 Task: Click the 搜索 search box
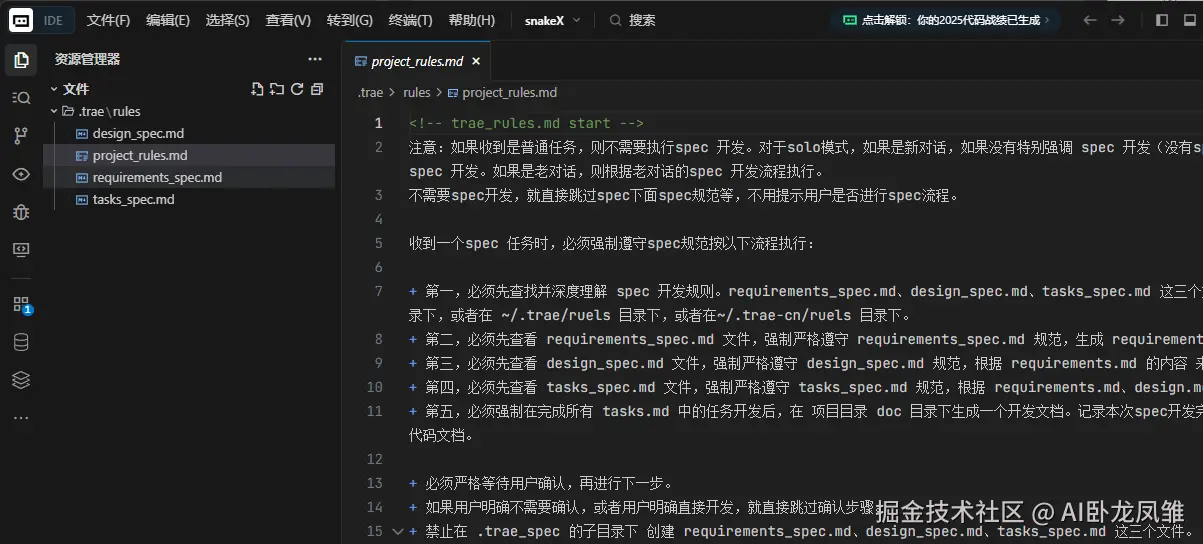coord(633,20)
